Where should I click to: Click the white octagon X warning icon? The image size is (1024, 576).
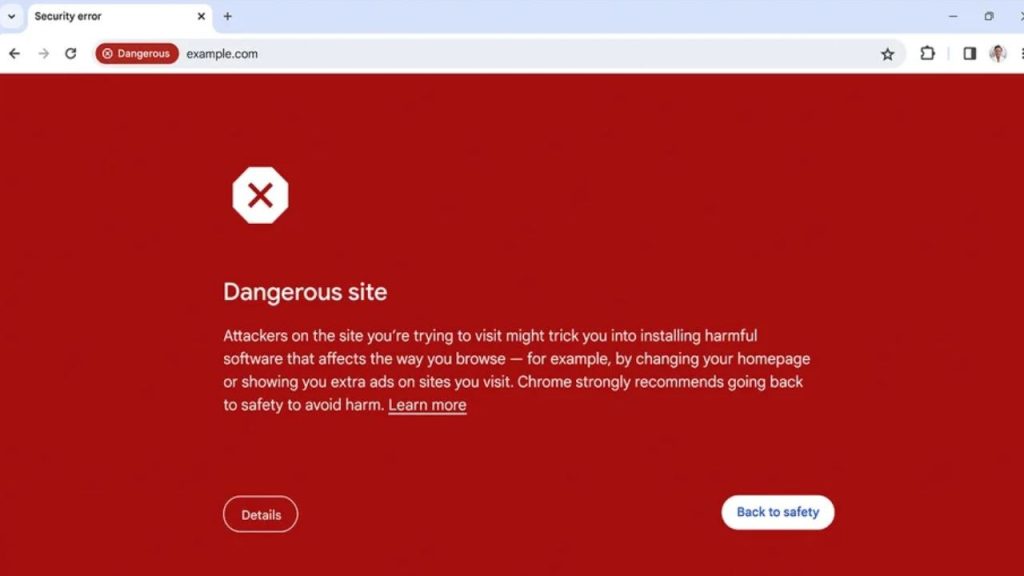click(x=260, y=195)
